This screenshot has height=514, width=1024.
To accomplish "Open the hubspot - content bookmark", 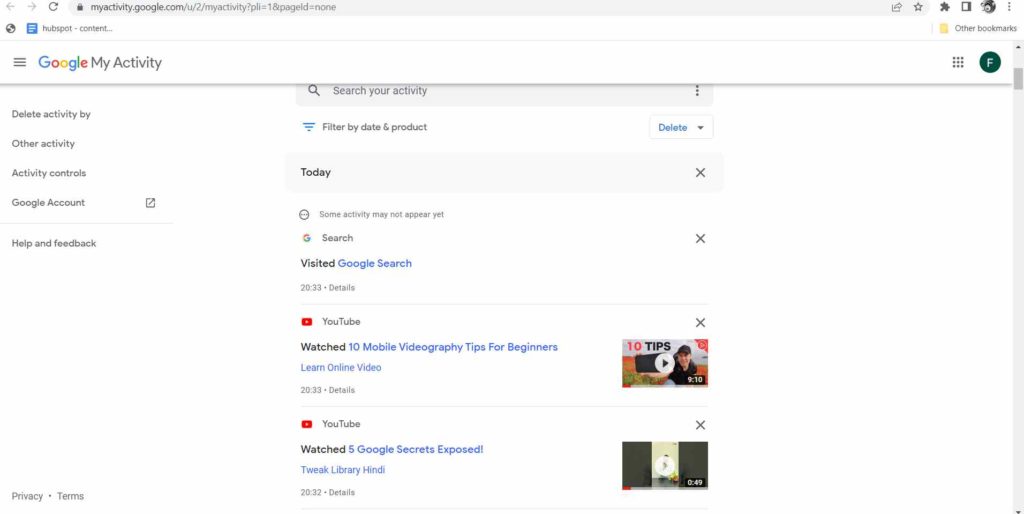I will click(x=69, y=28).
